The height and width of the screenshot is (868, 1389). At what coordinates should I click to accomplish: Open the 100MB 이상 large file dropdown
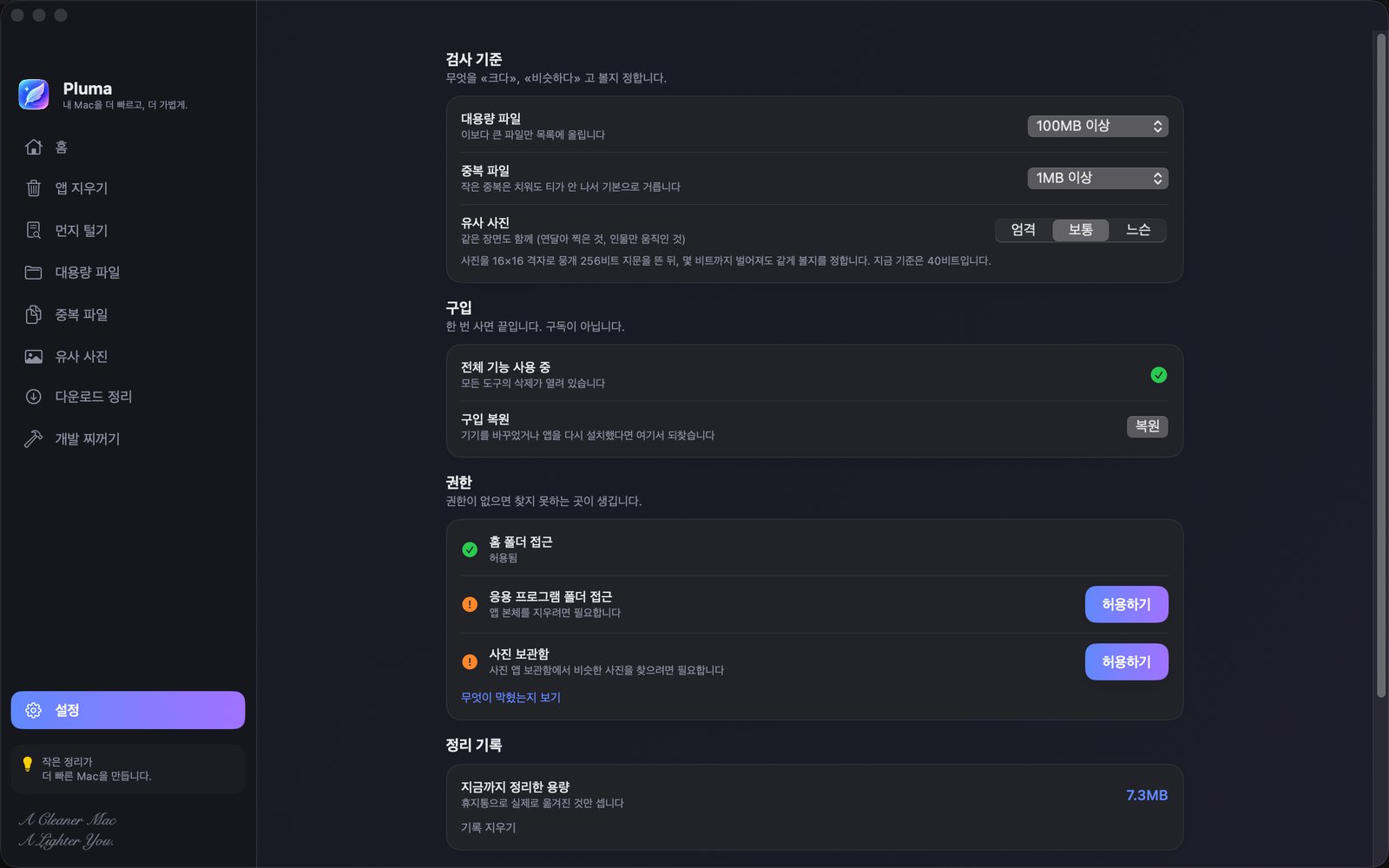click(x=1097, y=126)
